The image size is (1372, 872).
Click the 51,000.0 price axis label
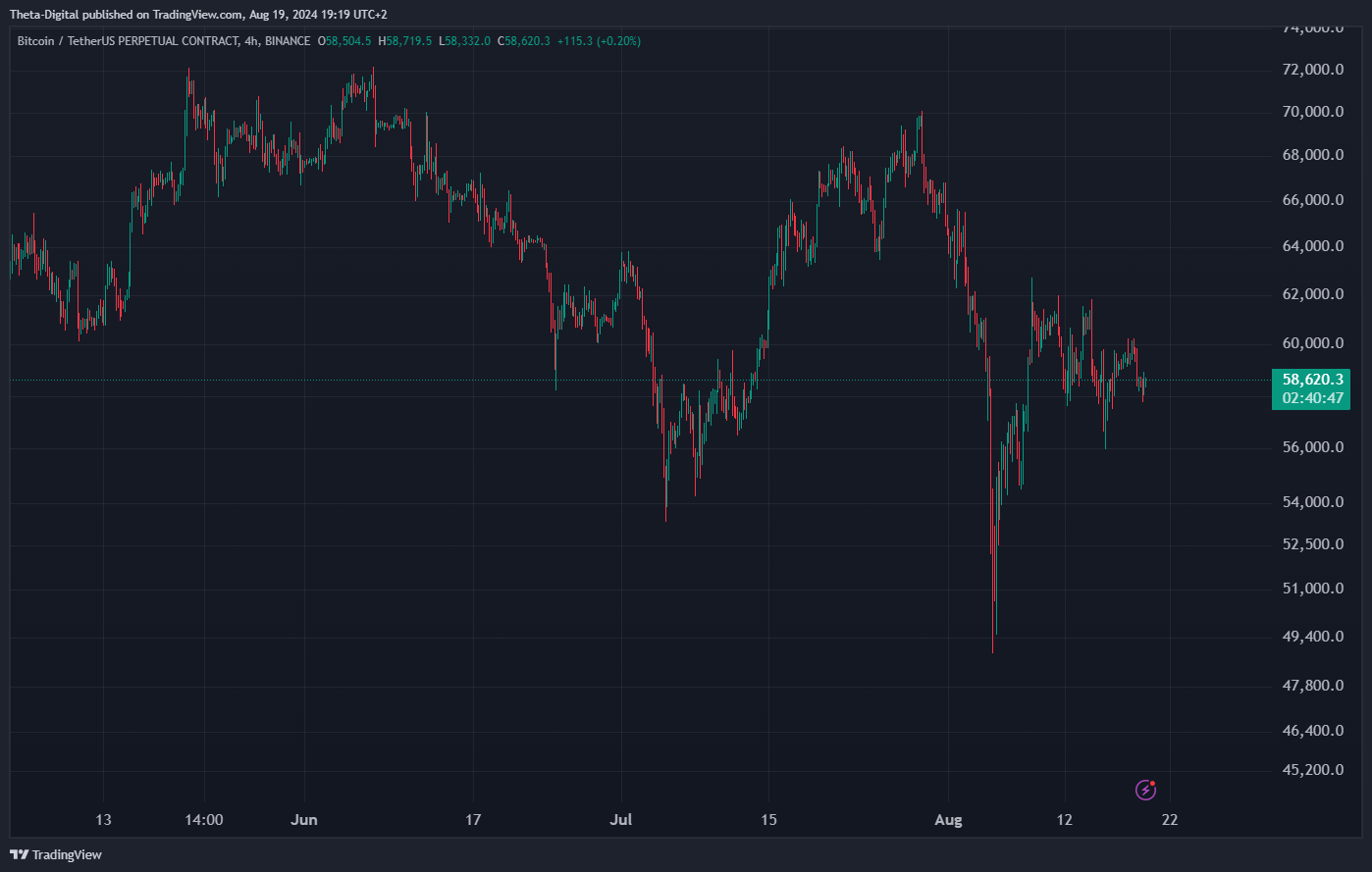click(x=1312, y=589)
